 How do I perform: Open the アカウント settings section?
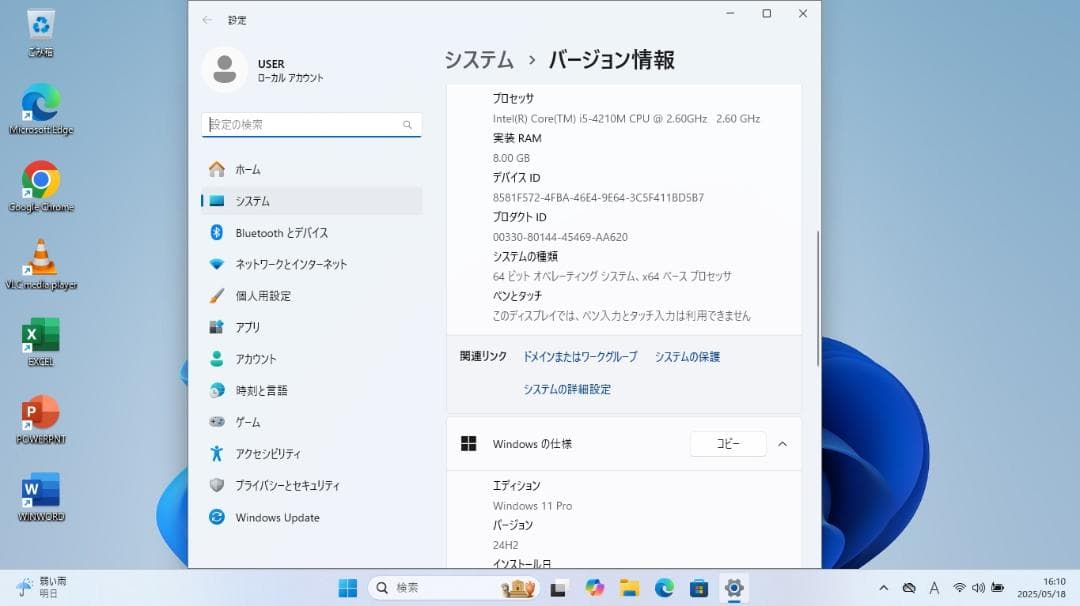pyautogui.click(x=257, y=359)
